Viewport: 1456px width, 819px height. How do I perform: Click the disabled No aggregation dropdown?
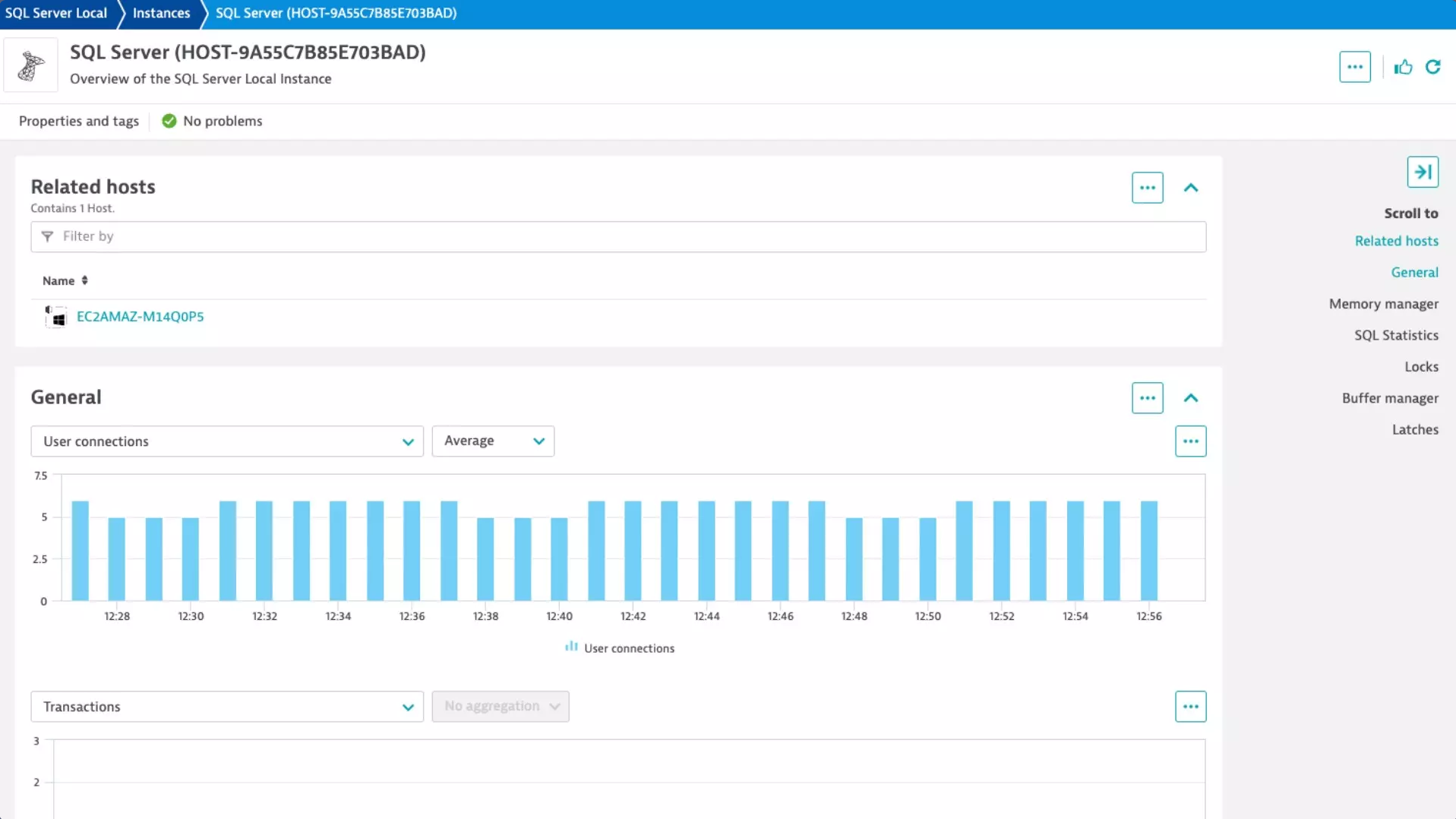coord(501,707)
